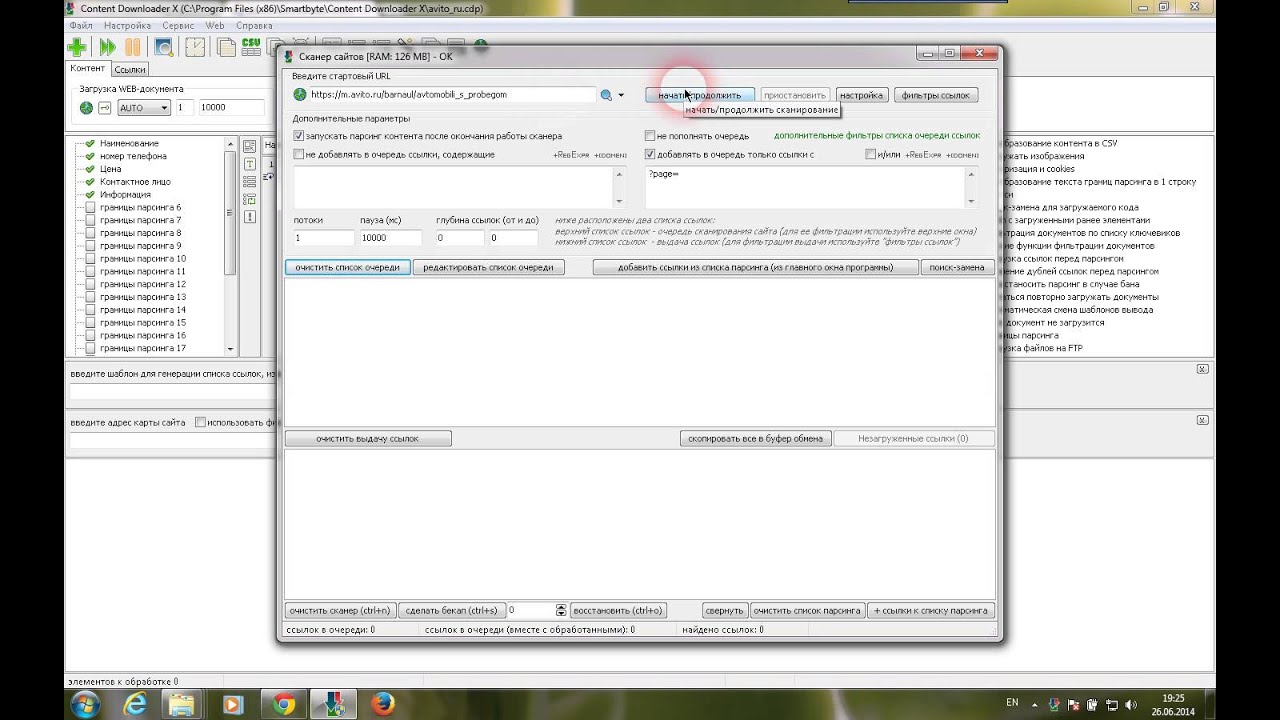Click the green plus add-project toolbar icon
Screen dimensions: 1280x720
point(77,46)
